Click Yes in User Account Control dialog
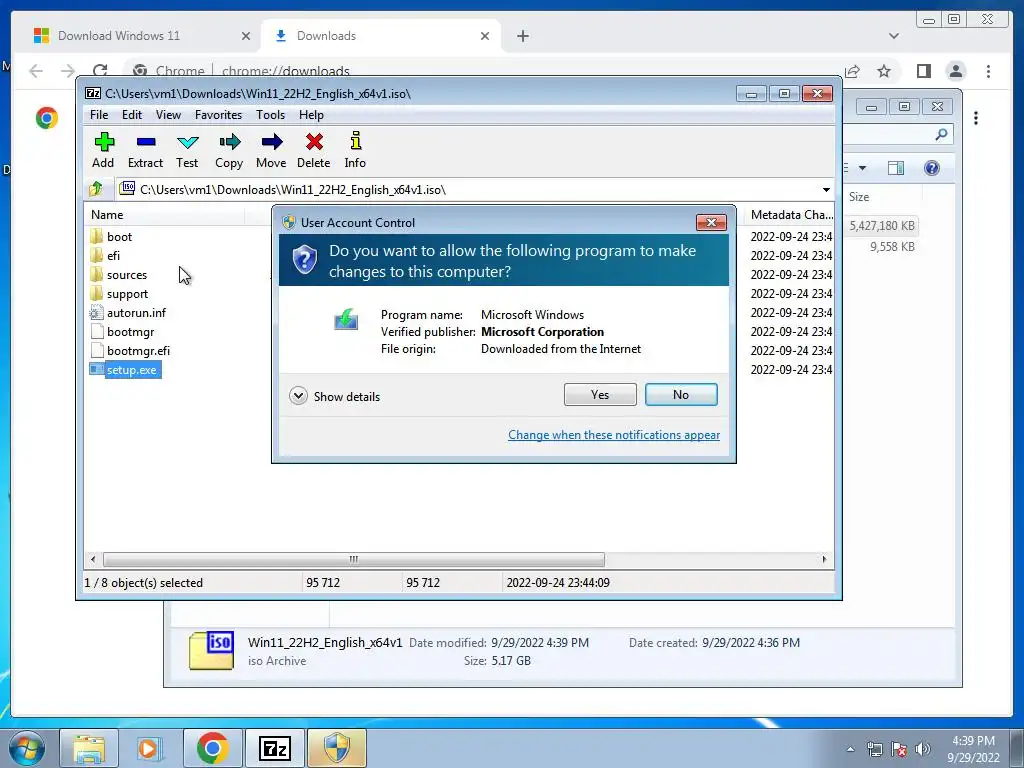The width and height of the screenshot is (1024, 768). (x=600, y=394)
